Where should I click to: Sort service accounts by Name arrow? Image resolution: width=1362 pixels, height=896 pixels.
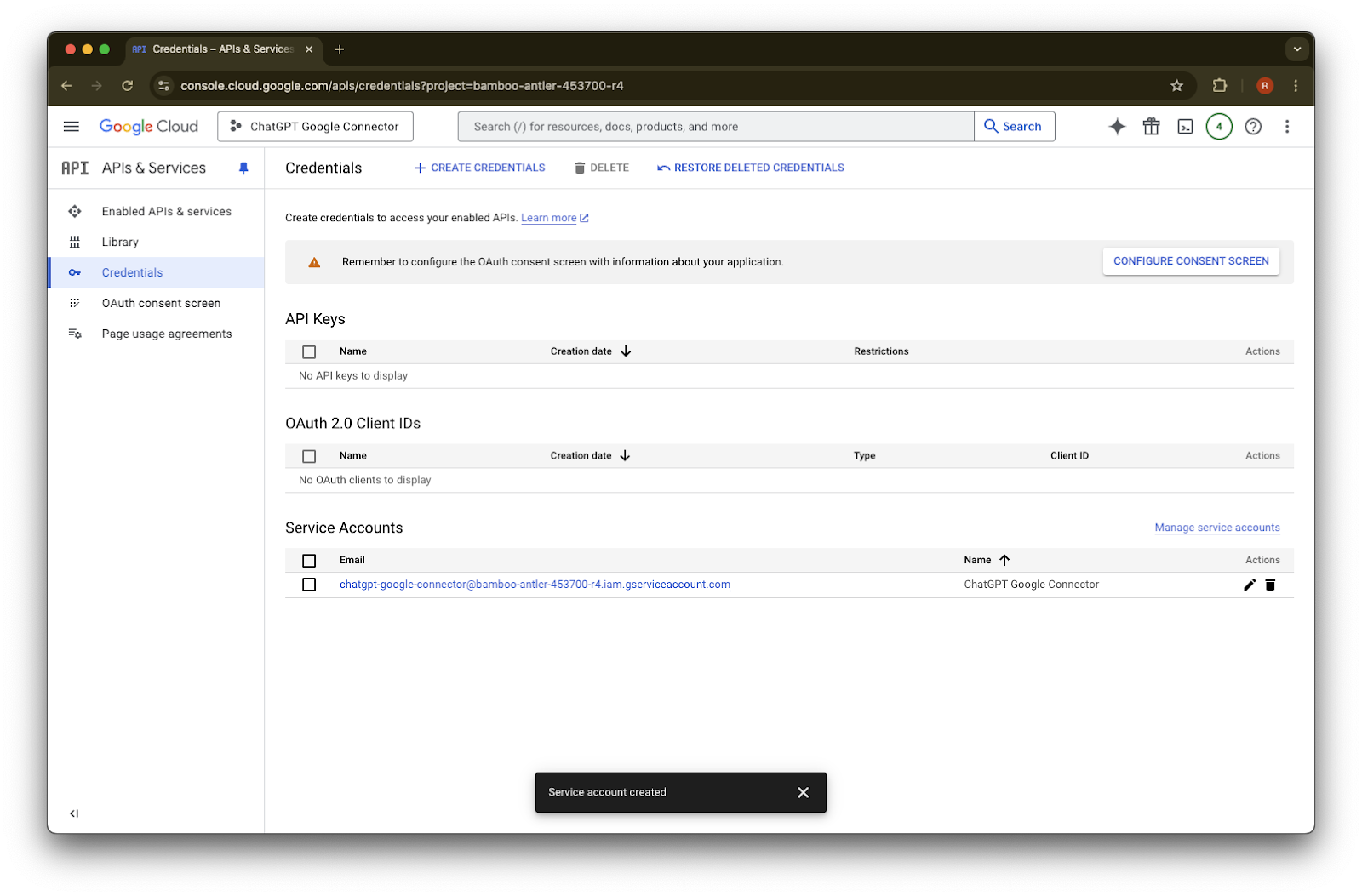coord(1004,560)
